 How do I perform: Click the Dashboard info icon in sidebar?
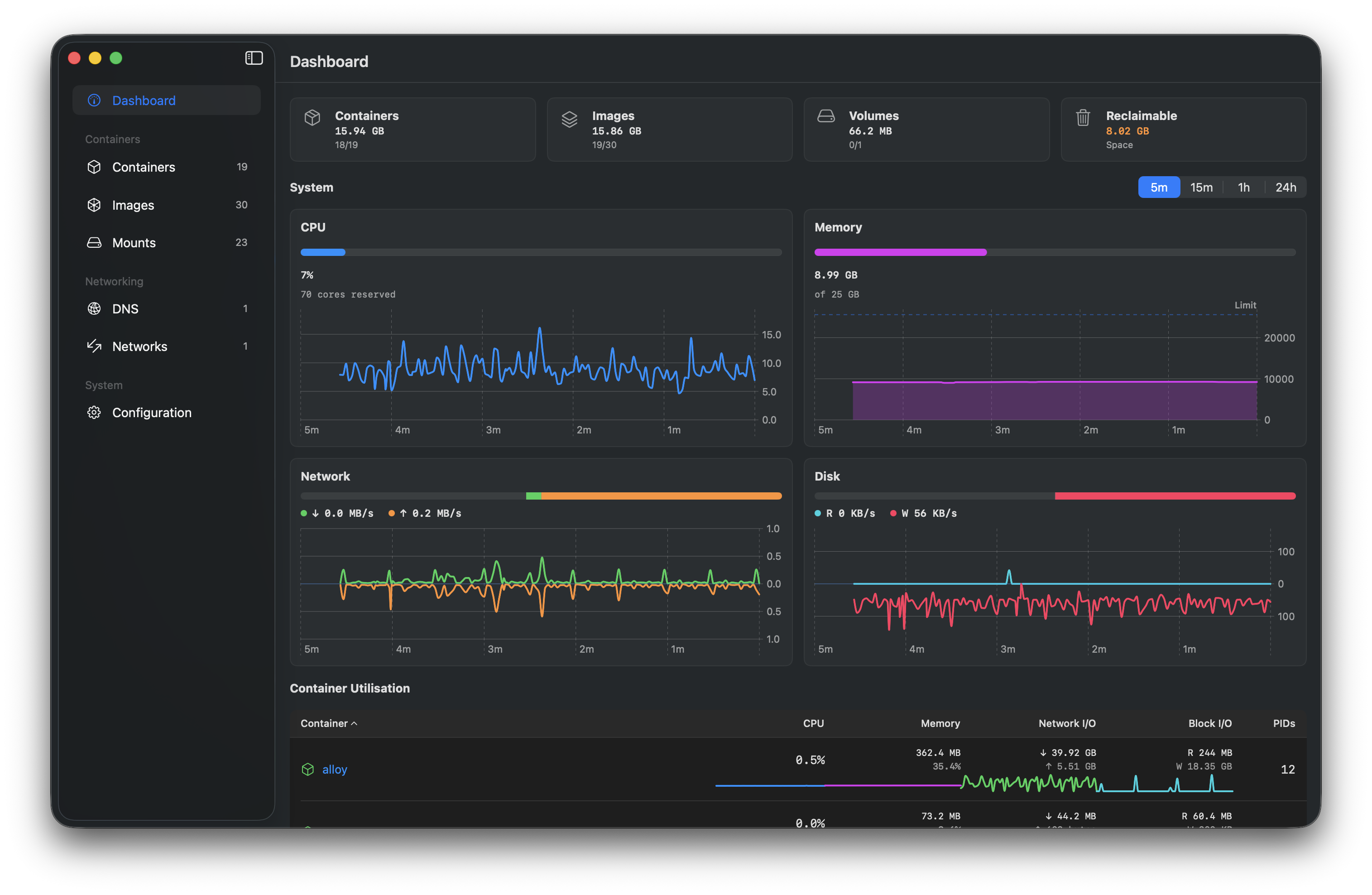(x=94, y=101)
